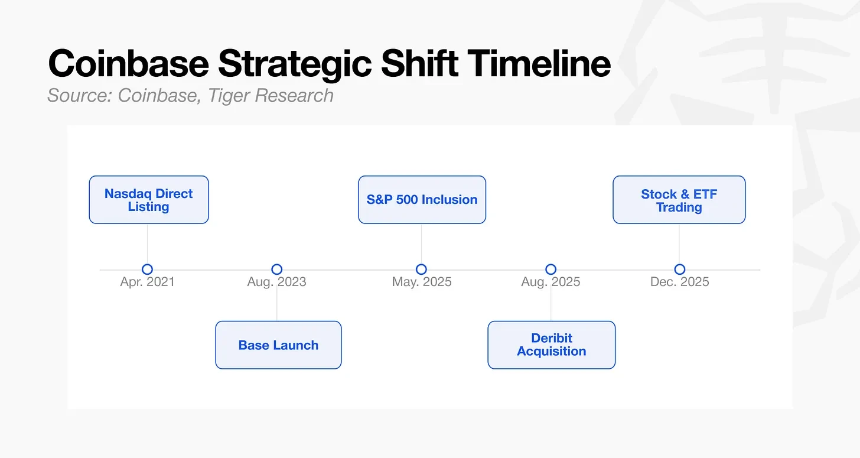Image resolution: width=860 pixels, height=458 pixels.
Task: Click the Apr. 2021 date label
Action: point(147,282)
